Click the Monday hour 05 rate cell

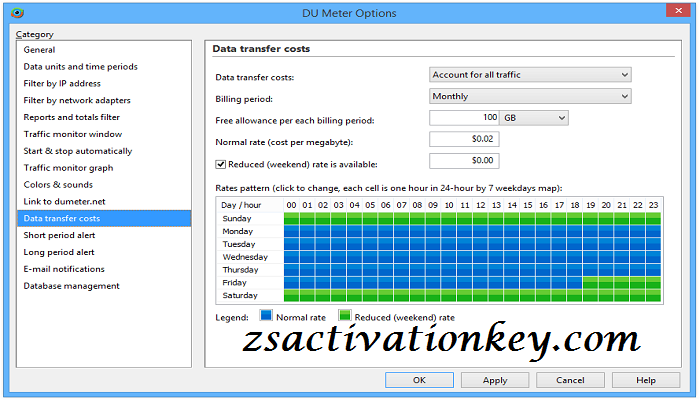[370, 231]
